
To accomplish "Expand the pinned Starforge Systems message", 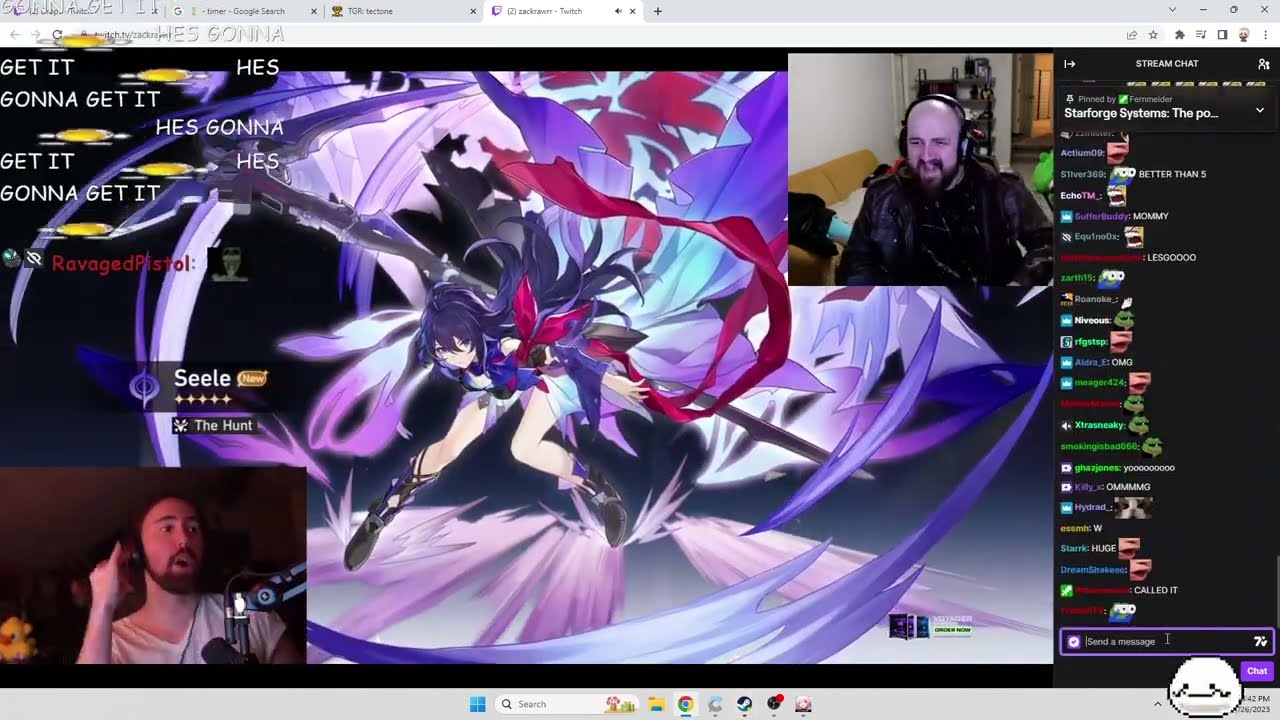I will [1260, 112].
